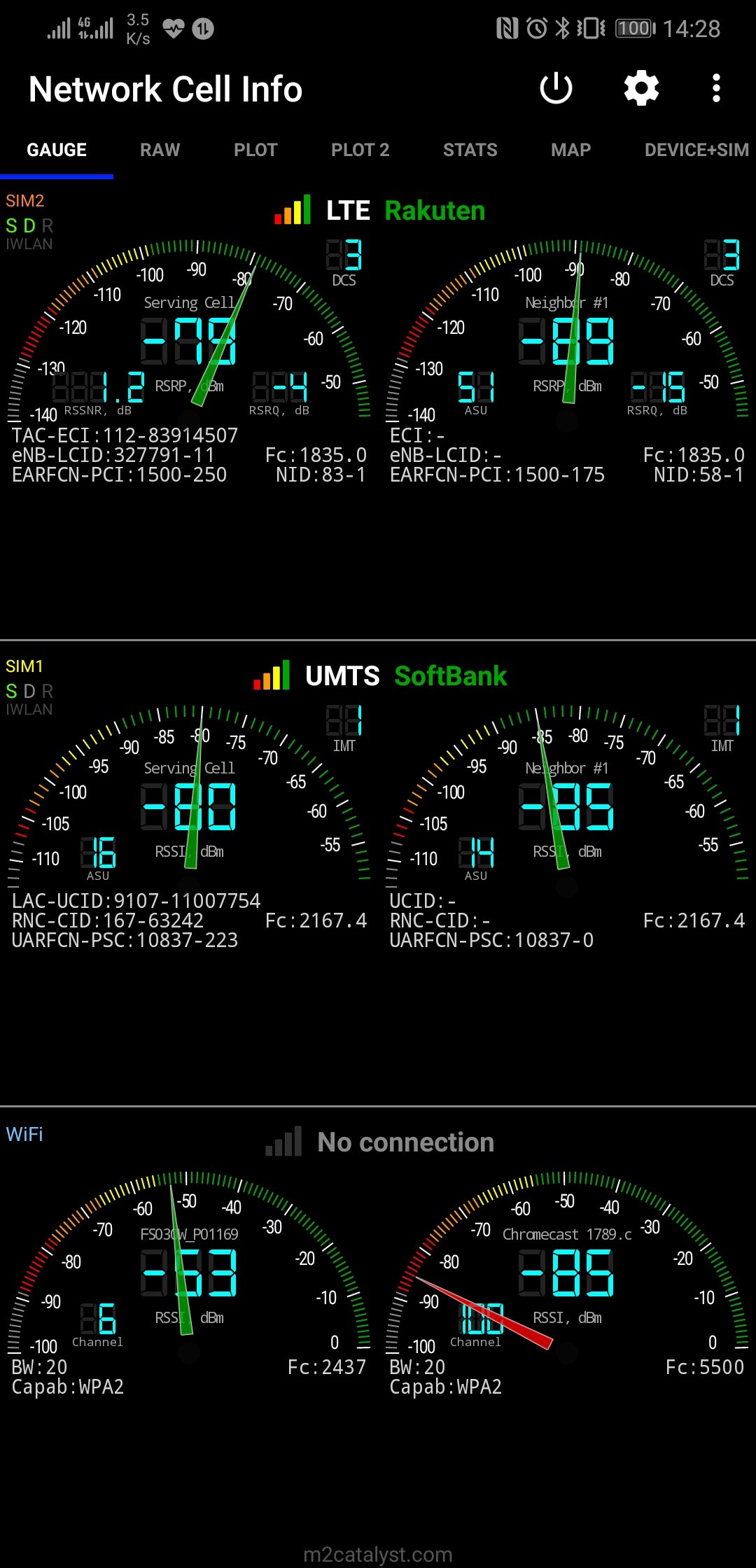
Task: Tap the power on/off icon
Action: point(556,89)
